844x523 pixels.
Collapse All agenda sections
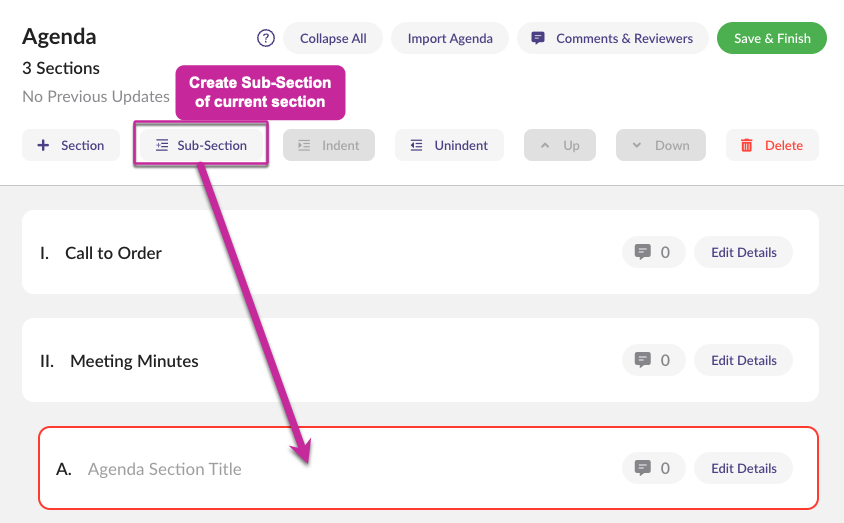tap(333, 38)
